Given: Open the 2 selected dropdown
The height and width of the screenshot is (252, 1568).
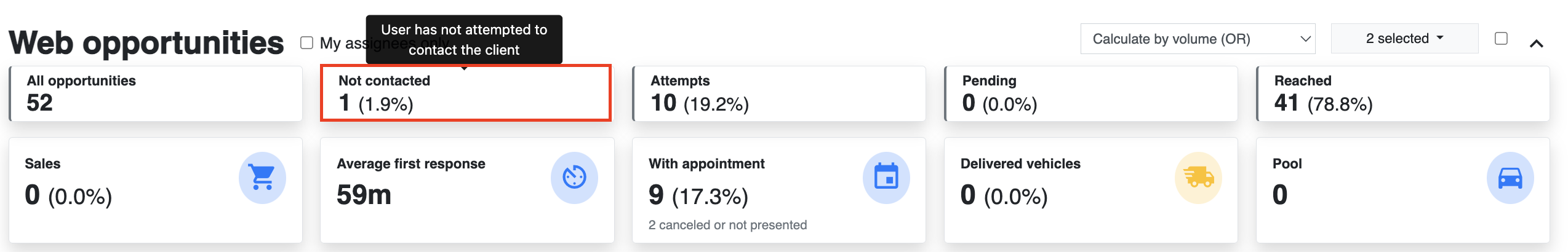Looking at the screenshot, I should (1404, 38).
